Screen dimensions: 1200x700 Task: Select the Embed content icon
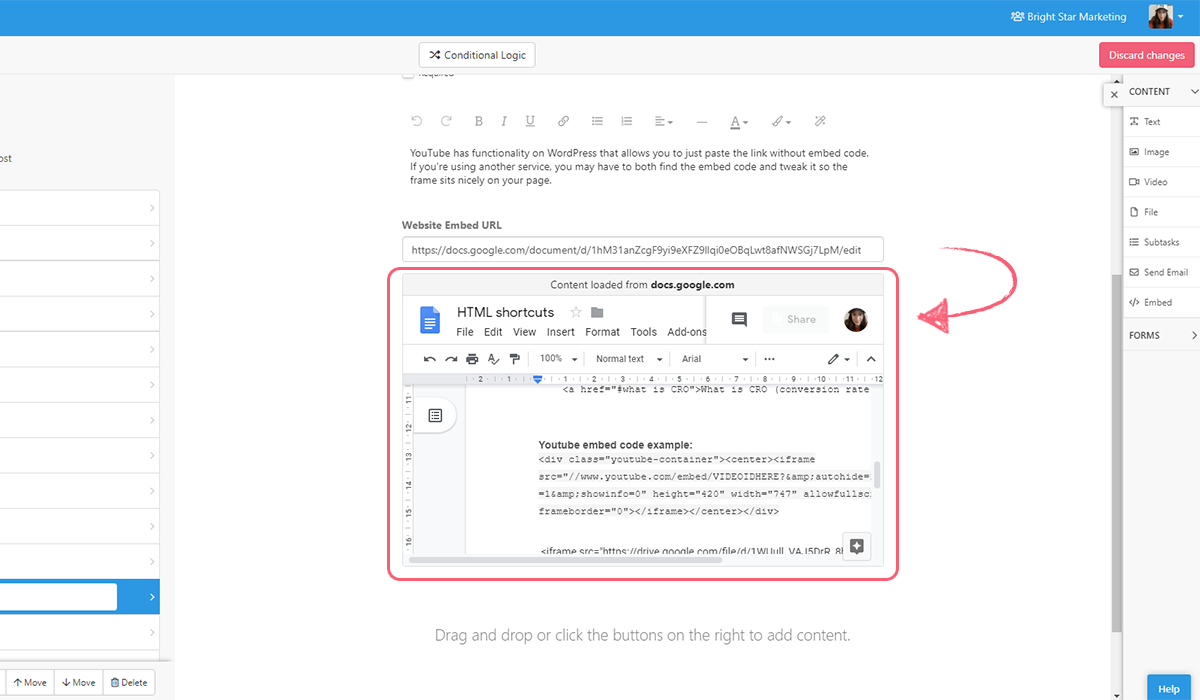[x=1153, y=301]
